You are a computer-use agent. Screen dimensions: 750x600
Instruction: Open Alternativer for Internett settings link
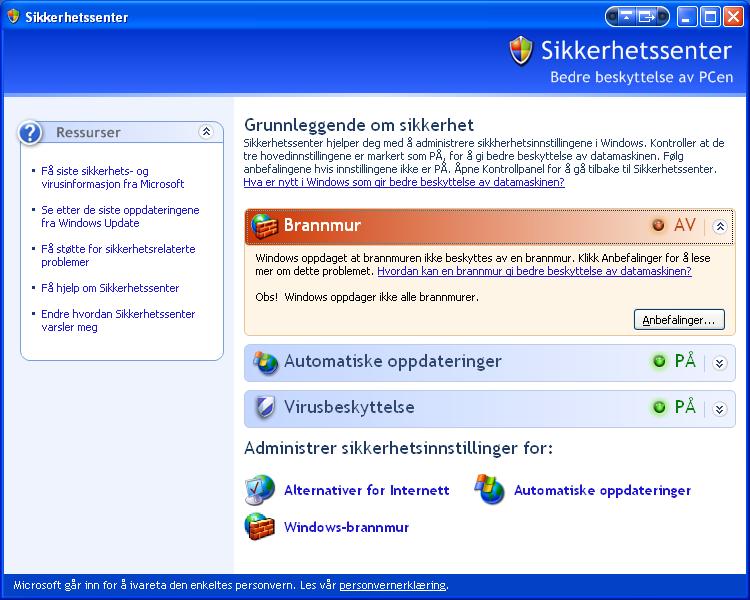tap(367, 490)
